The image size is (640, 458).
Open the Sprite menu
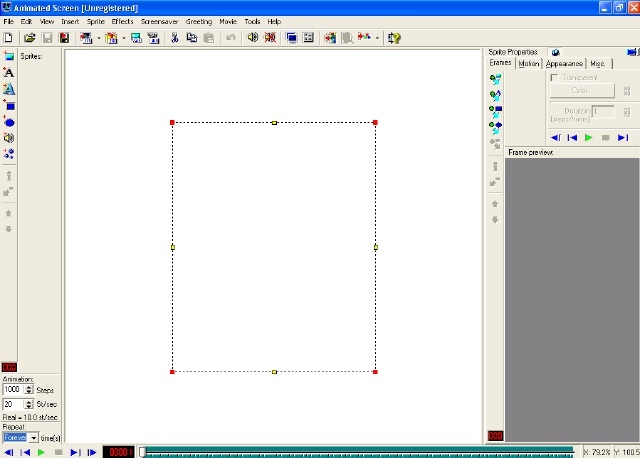(x=96, y=22)
